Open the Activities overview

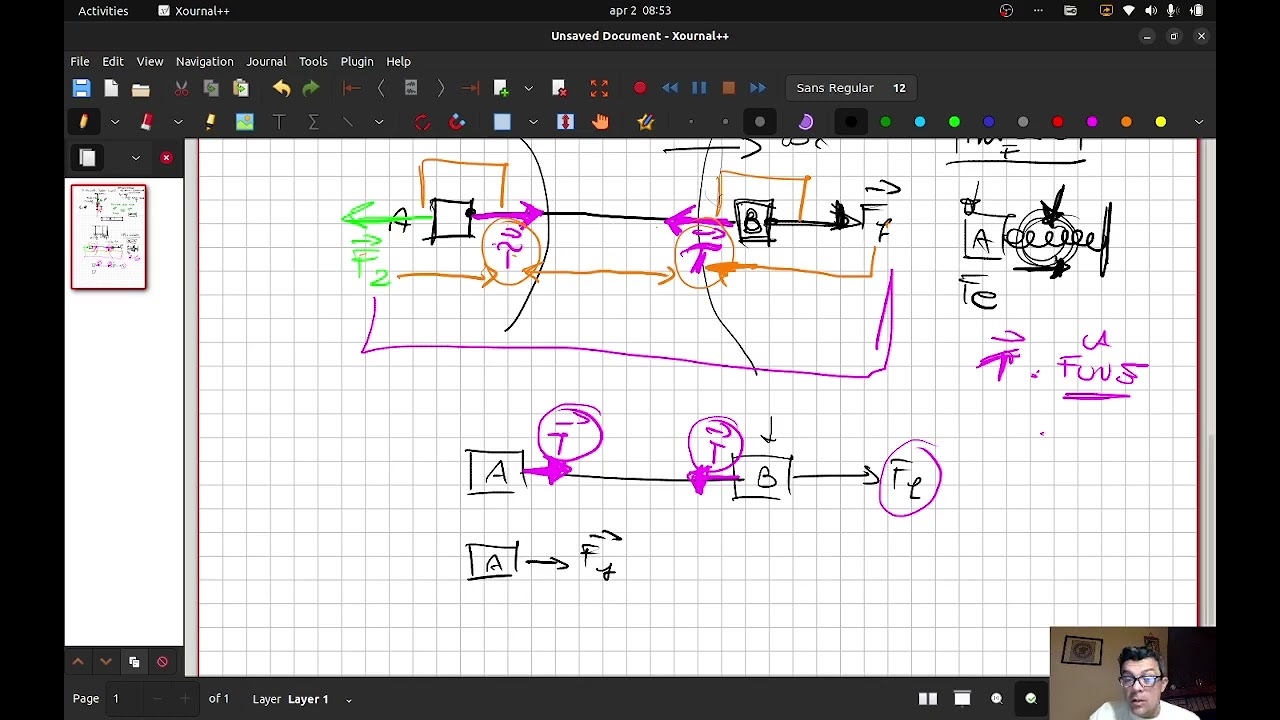[103, 11]
